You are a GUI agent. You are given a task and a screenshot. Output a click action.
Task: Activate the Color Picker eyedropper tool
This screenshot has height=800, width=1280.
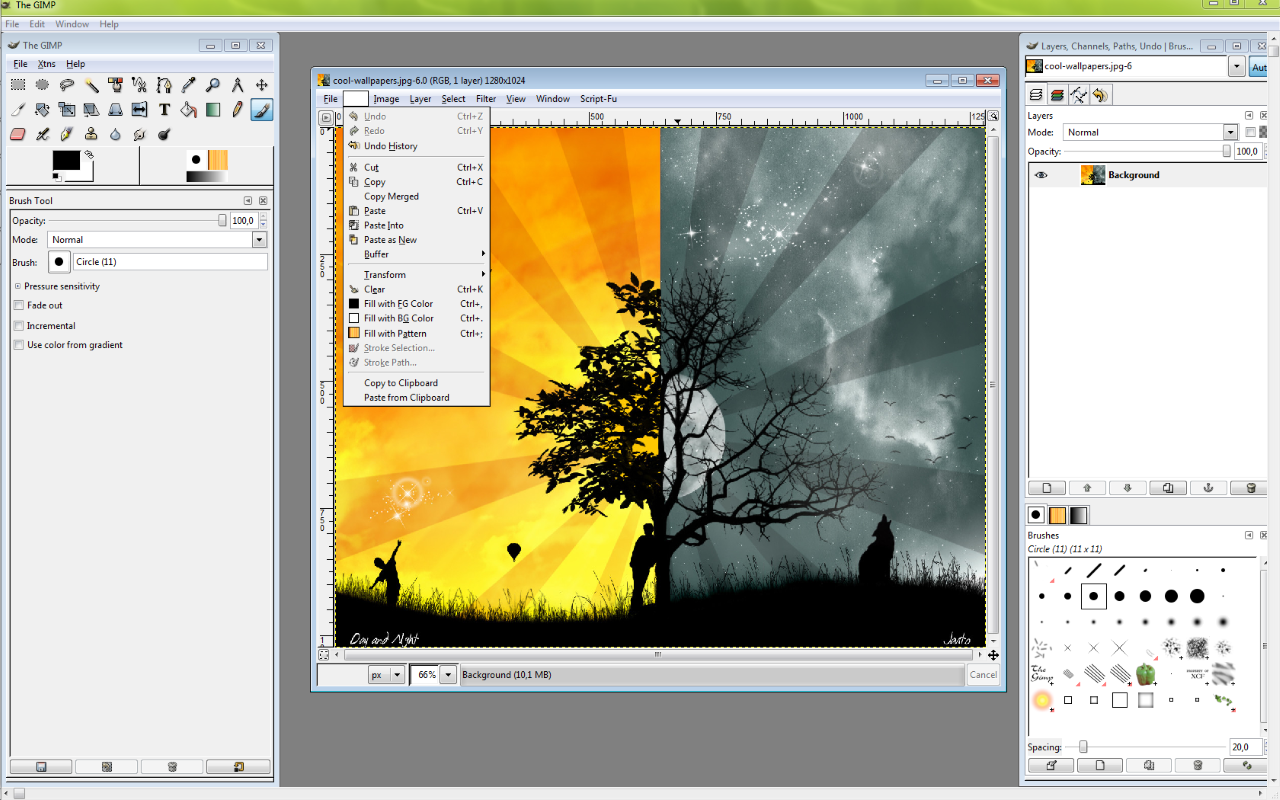[x=188, y=86]
